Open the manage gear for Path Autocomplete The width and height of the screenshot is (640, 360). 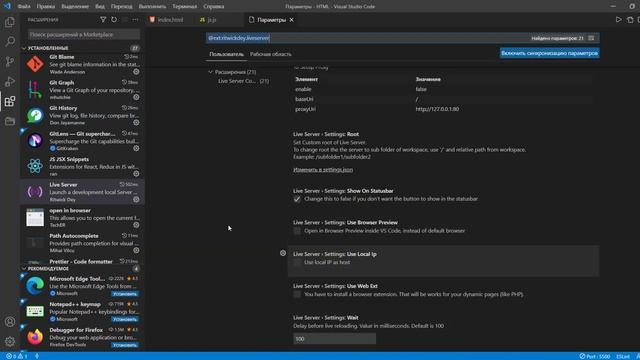(x=136, y=250)
